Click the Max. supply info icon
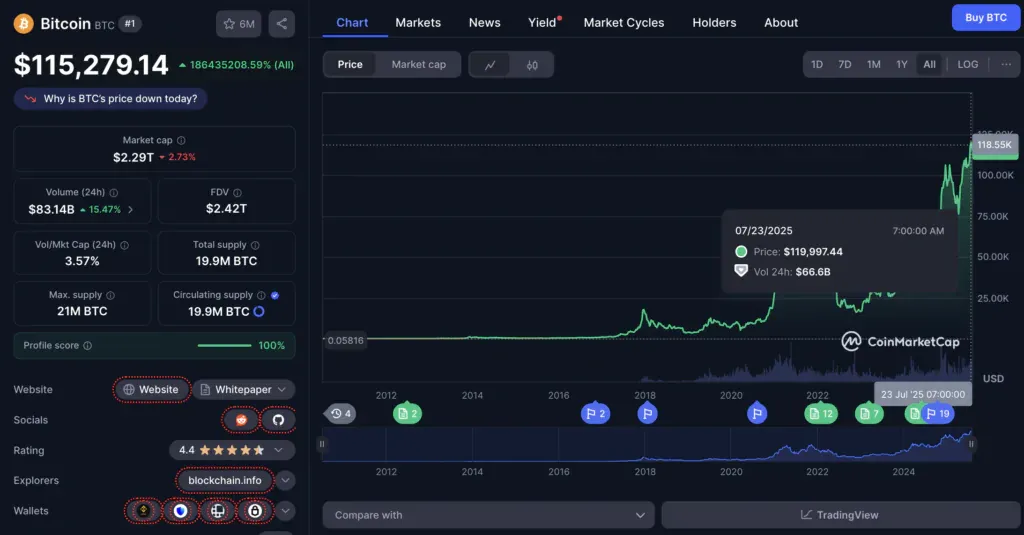The height and width of the screenshot is (535, 1024). [110, 295]
